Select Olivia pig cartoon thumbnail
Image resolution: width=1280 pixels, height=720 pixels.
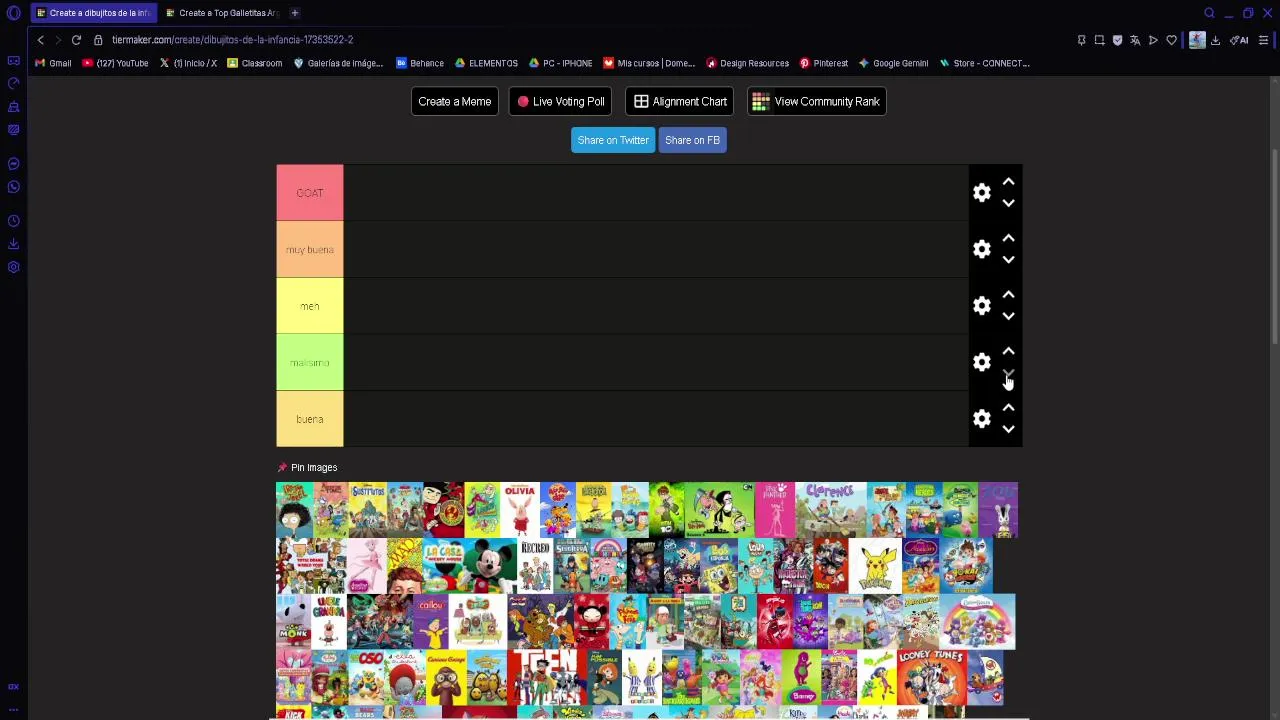(519, 510)
